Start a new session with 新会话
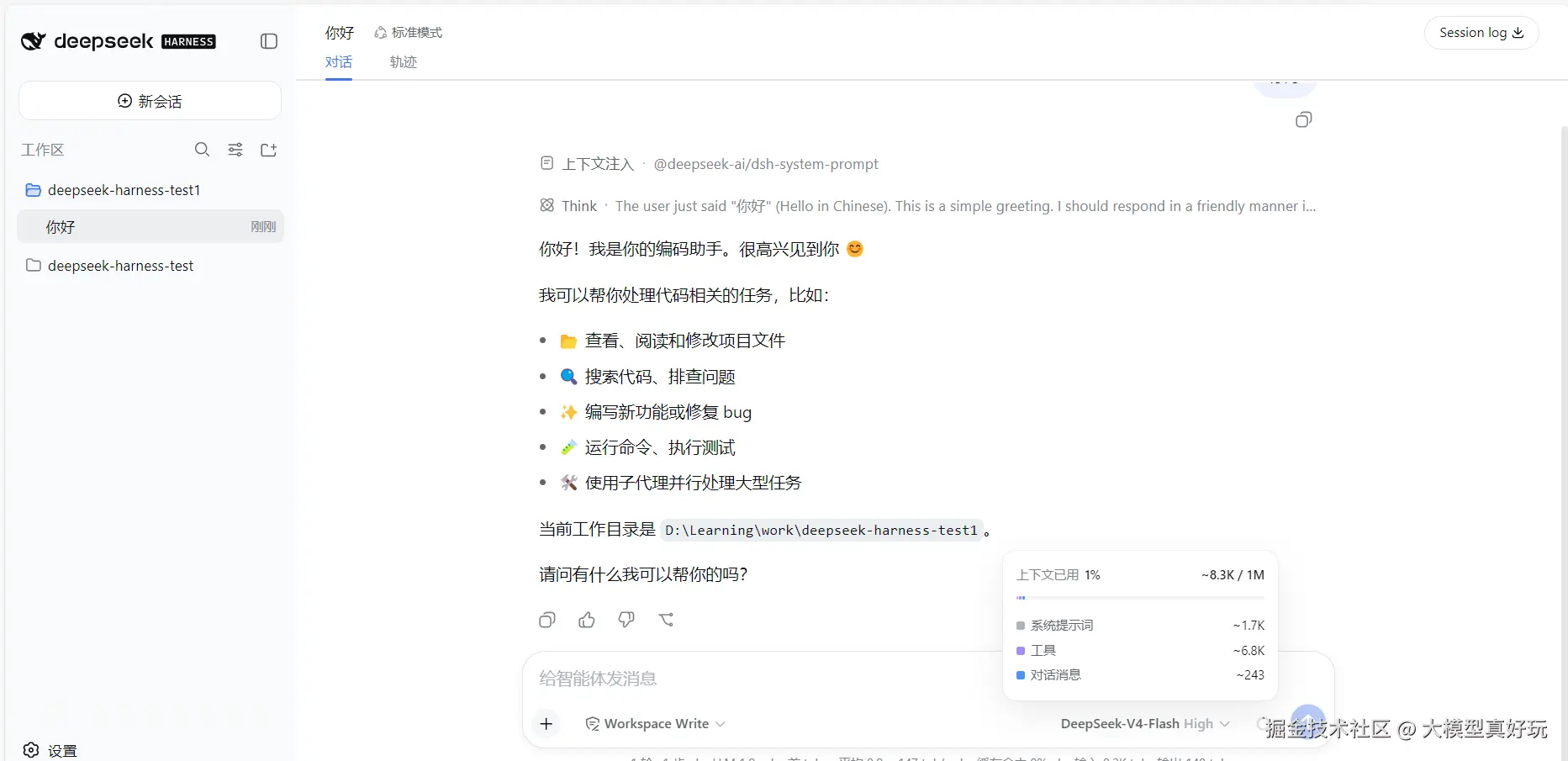 (x=150, y=101)
